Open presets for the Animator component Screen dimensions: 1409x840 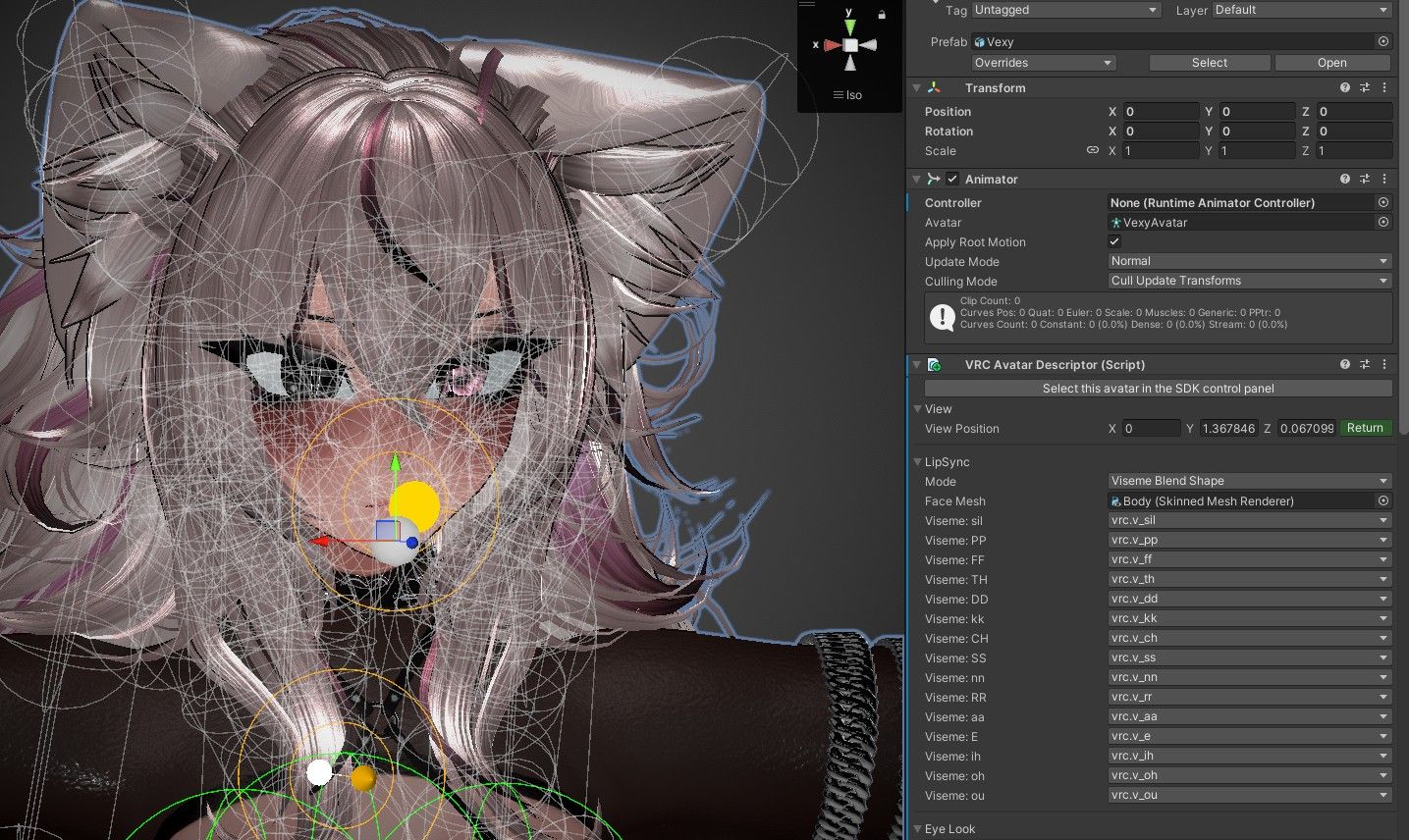coord(1365,179)
